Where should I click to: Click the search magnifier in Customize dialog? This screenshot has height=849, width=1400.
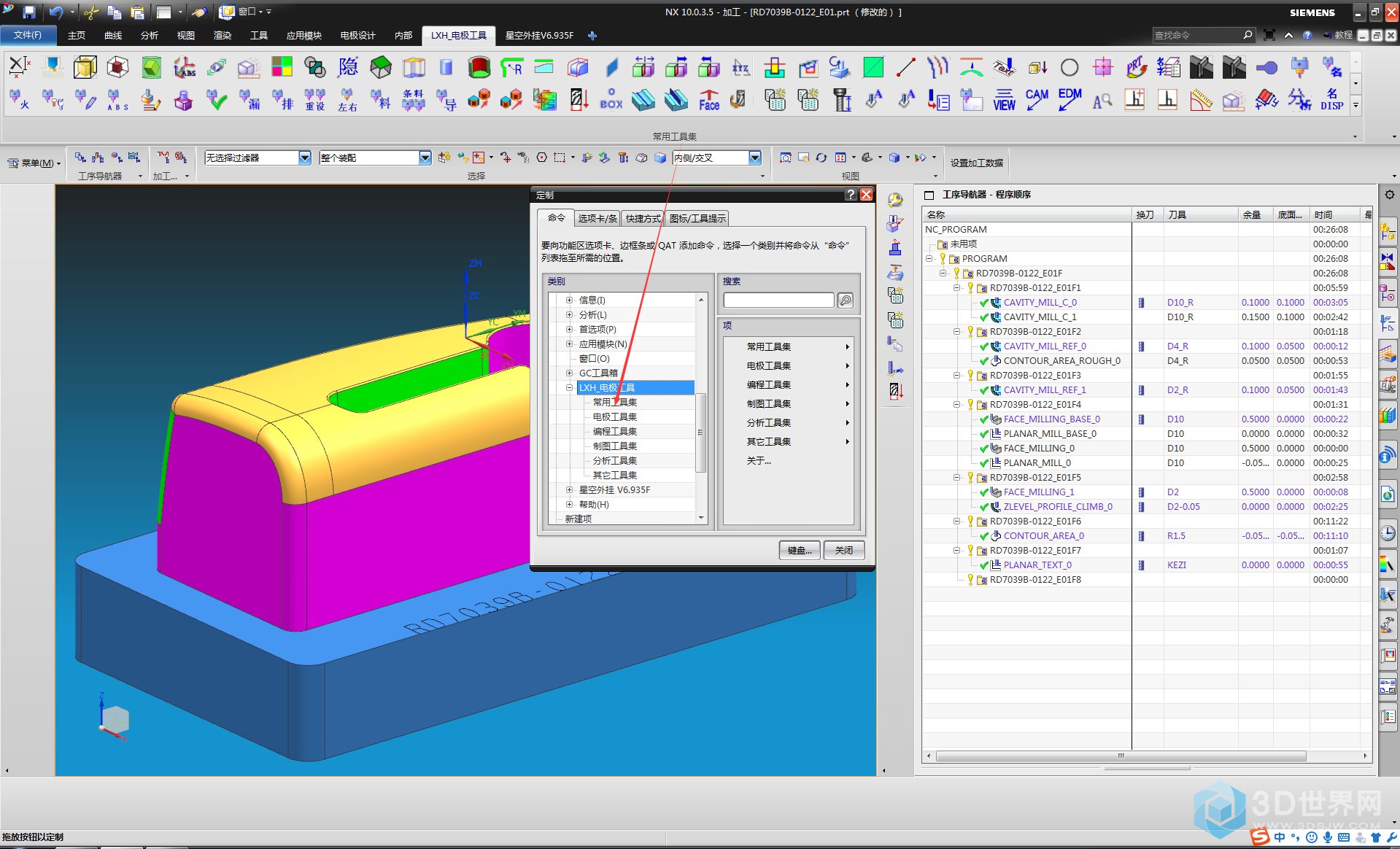click(846, 301)
